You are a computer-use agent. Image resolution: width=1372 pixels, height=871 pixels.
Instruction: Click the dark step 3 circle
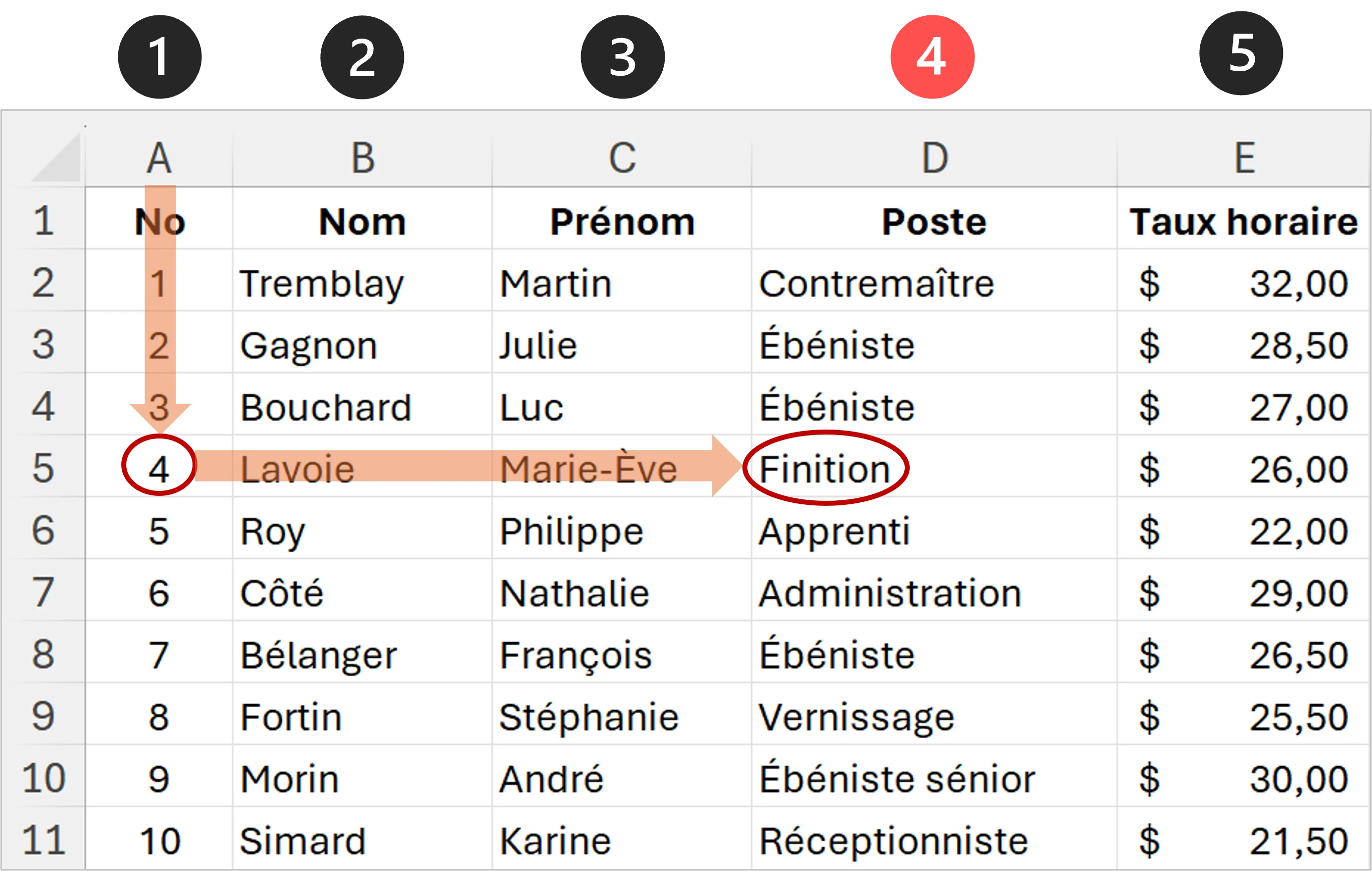click(x=622, y=56)
